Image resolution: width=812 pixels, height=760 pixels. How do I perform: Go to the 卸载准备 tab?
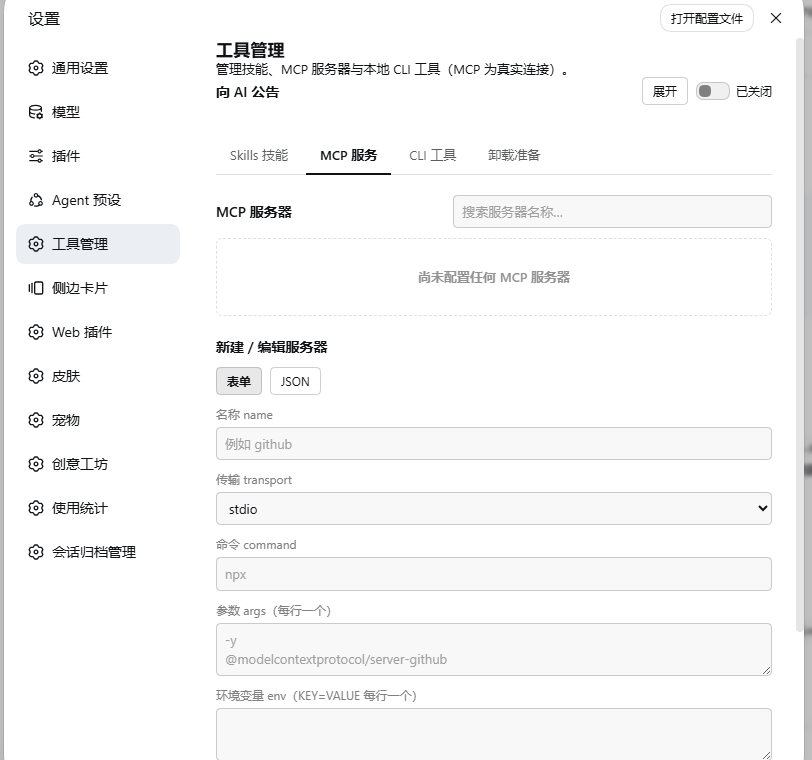(514, 155)
